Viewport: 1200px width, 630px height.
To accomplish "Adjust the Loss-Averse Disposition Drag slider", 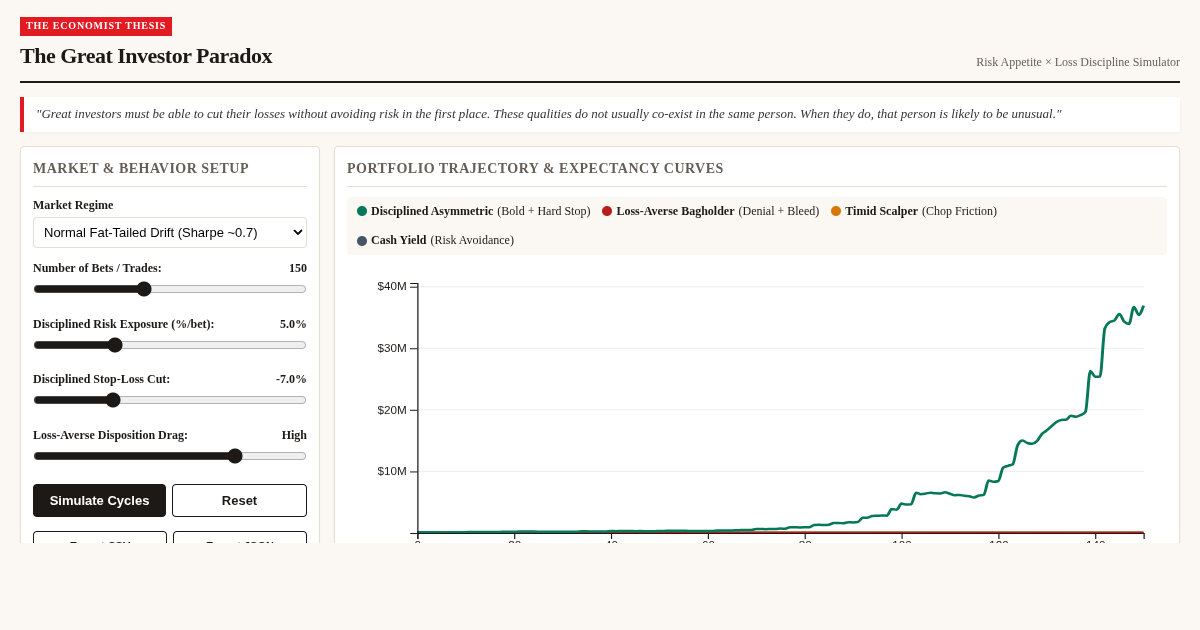I will (x=170, y=456).
